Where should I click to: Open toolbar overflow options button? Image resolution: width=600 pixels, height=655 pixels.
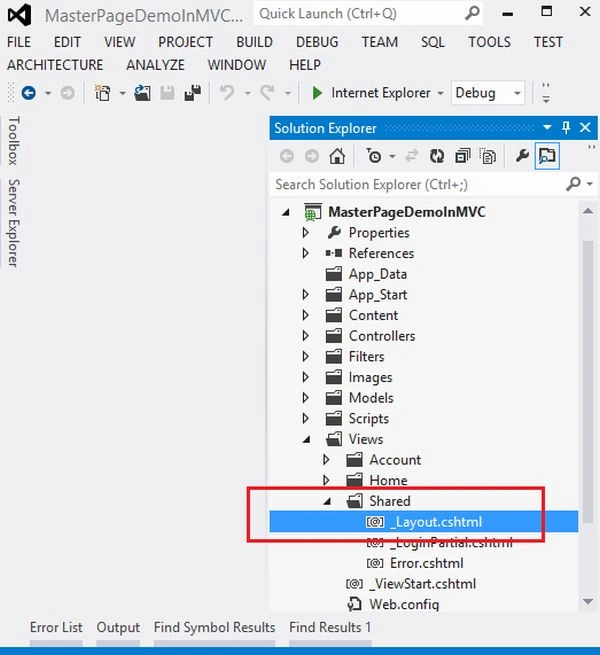[x=546, y=93]
